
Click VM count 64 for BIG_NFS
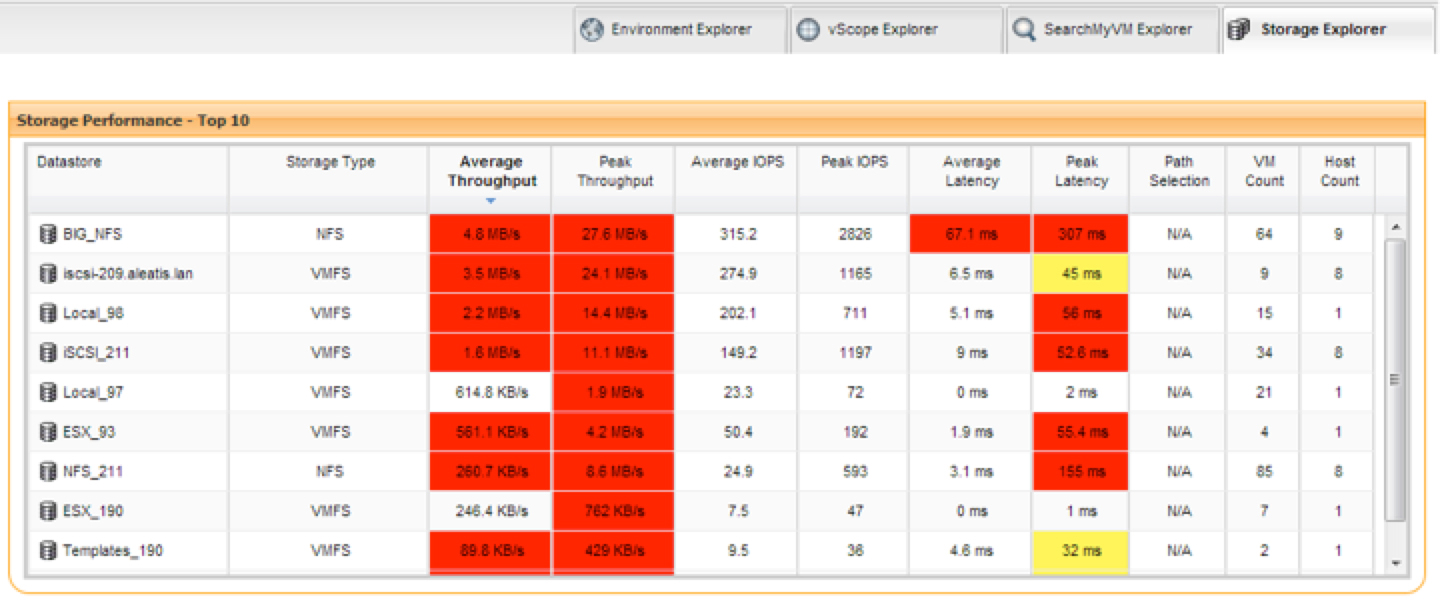[x=1264, y=234]
